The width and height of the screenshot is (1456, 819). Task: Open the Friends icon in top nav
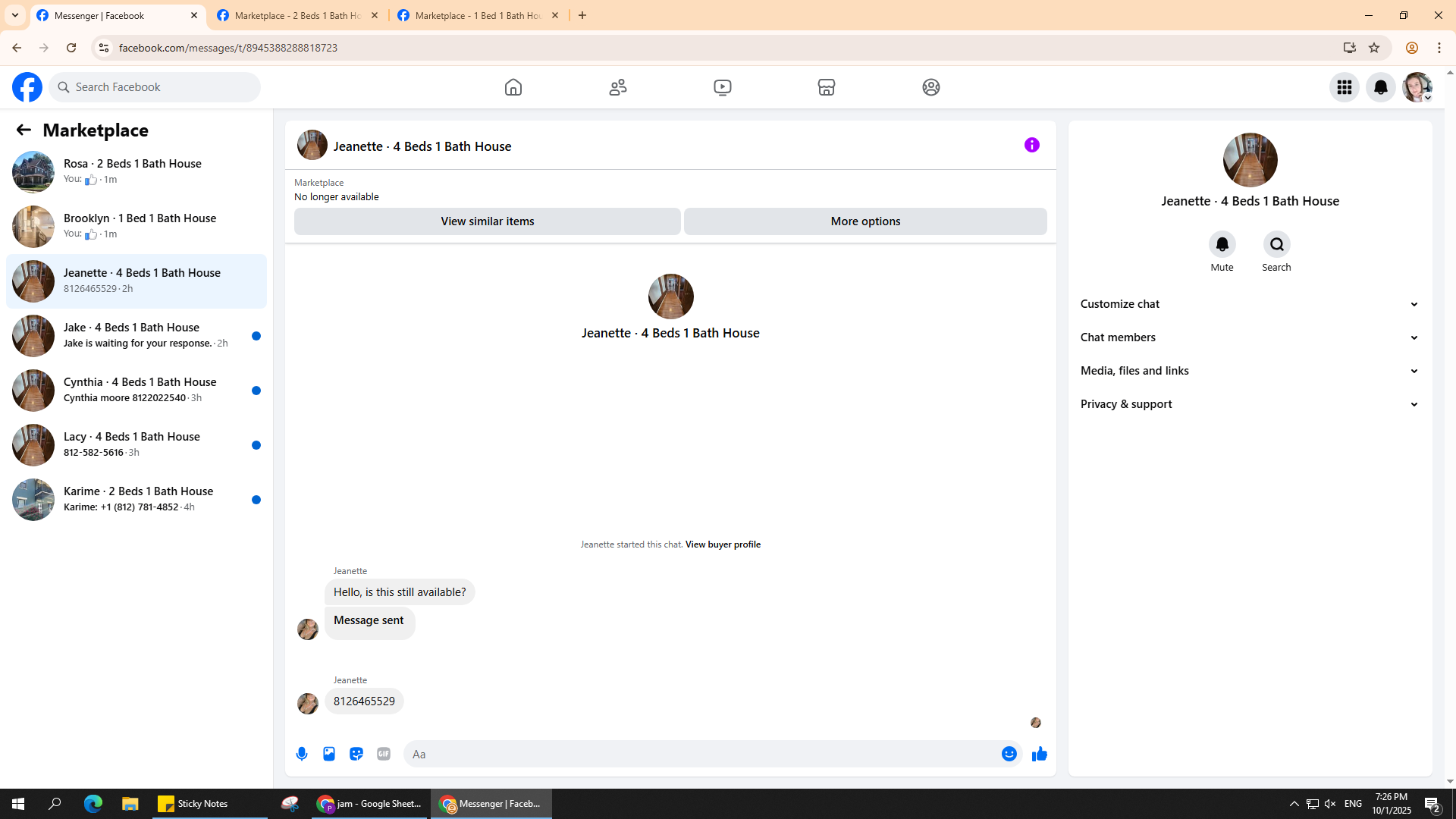[618, 87]
